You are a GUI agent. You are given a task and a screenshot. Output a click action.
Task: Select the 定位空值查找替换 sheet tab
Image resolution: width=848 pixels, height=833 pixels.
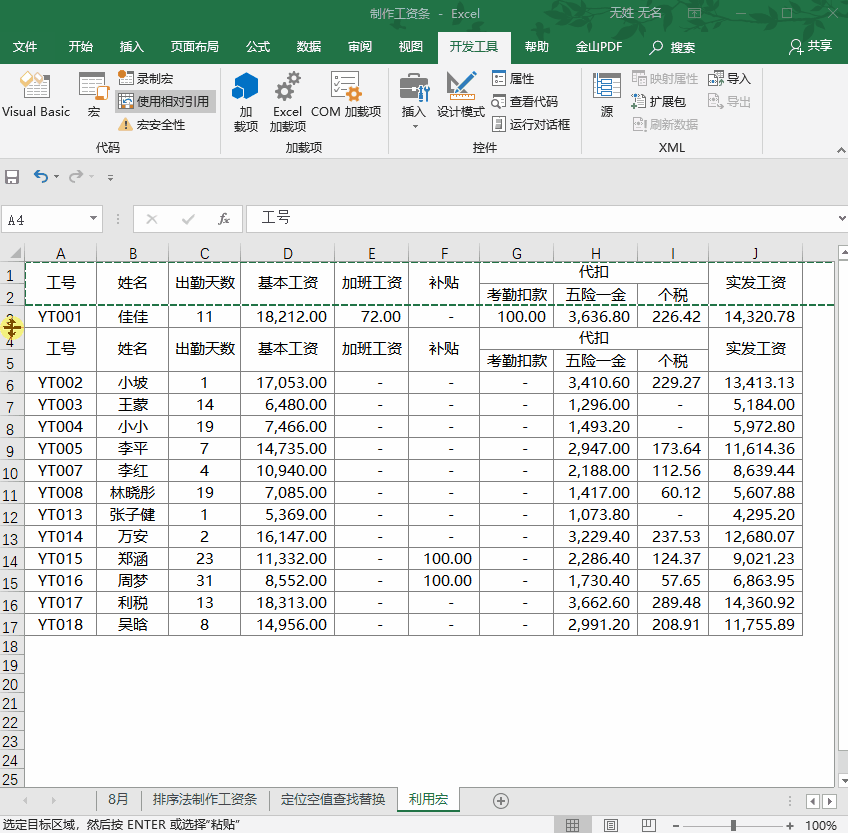coord(333,799)
